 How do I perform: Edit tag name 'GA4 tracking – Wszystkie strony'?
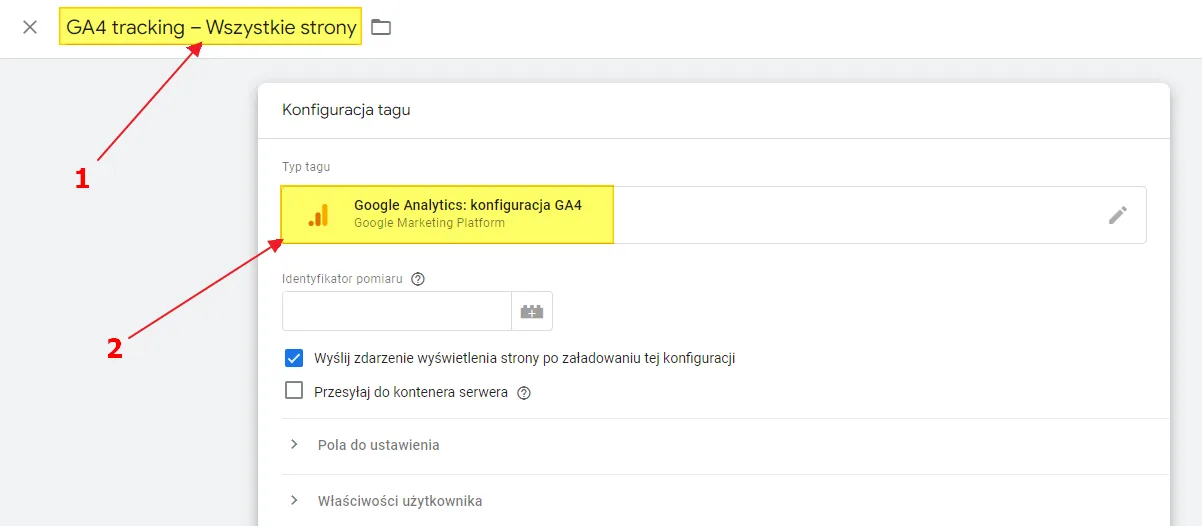pyautogui.click(x=211, y=28)
